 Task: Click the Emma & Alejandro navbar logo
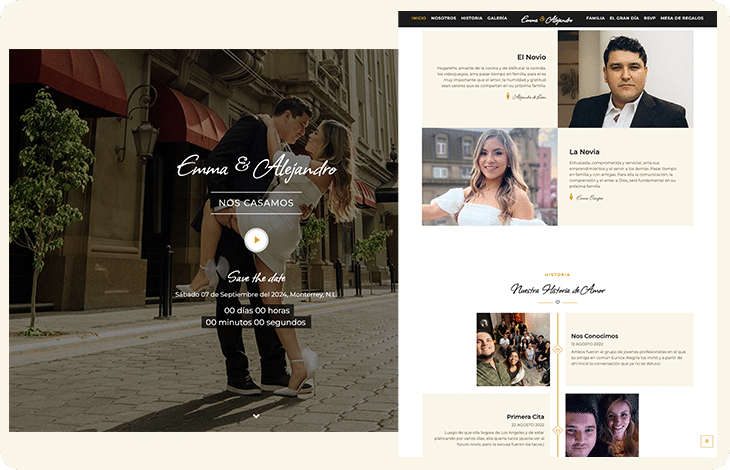(x=547, y=18)
